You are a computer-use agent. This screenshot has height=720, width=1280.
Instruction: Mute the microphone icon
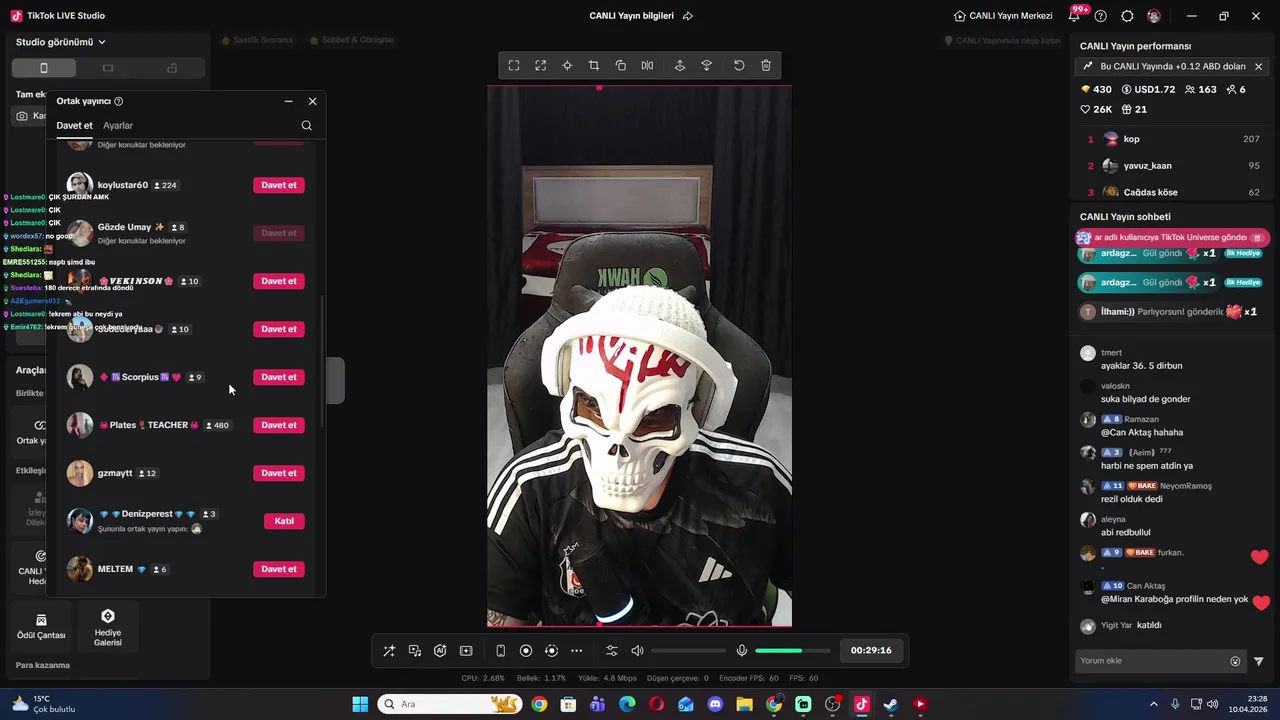(741, 651)
